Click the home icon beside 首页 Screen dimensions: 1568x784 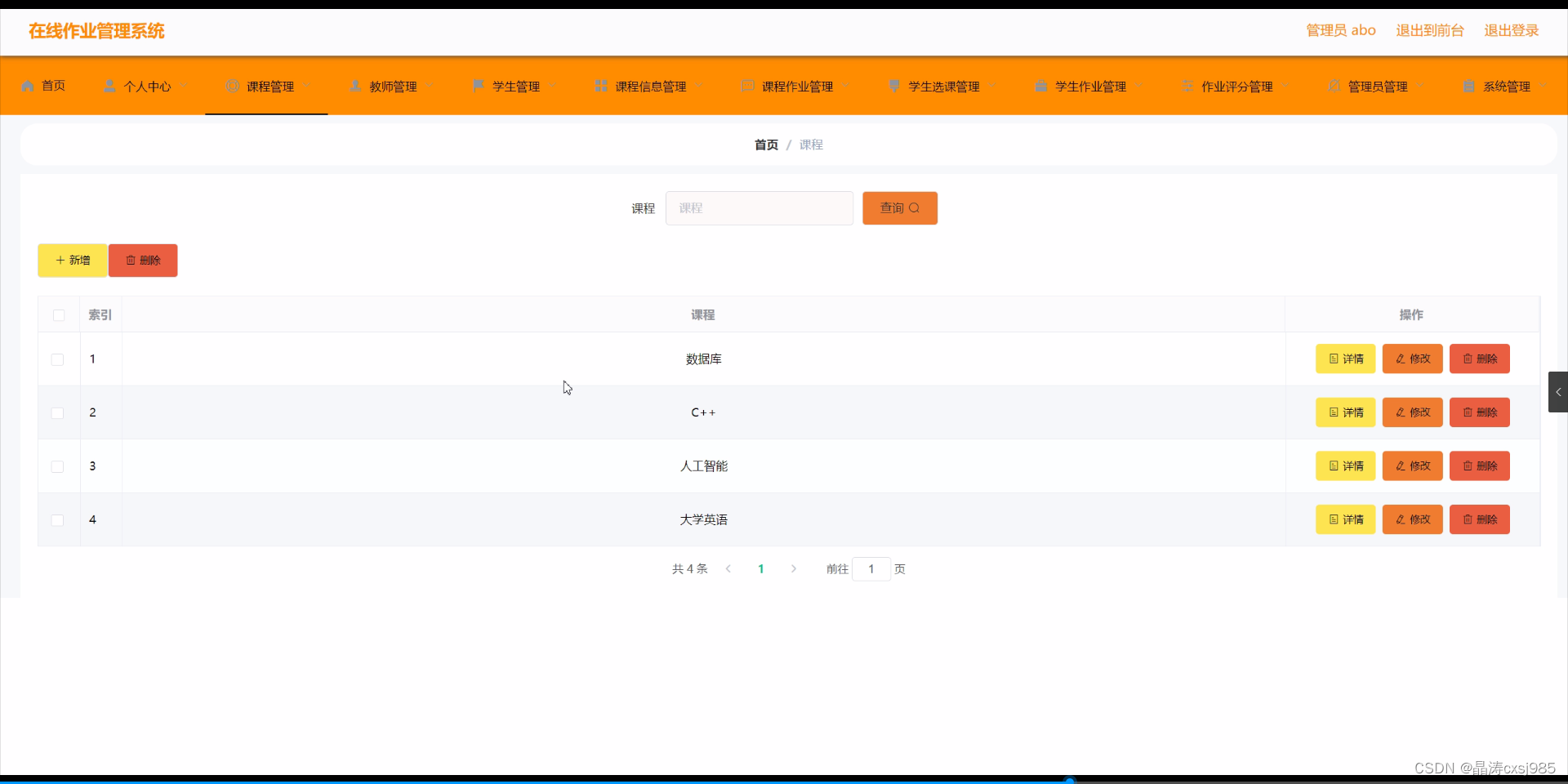(x=29, y=86)
